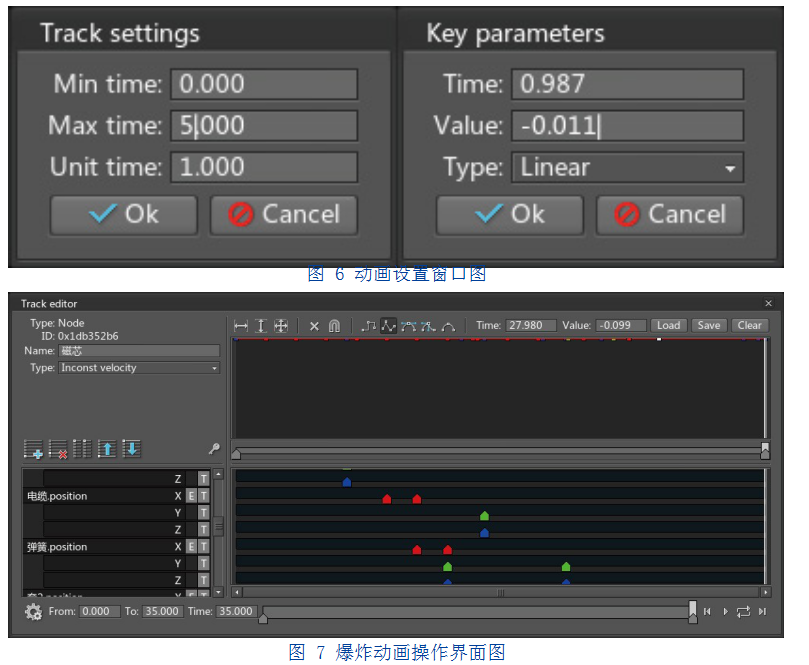Toggle T button on 弹簧.position Y row
The image size is (809, 665).
(x=204, y=563)
